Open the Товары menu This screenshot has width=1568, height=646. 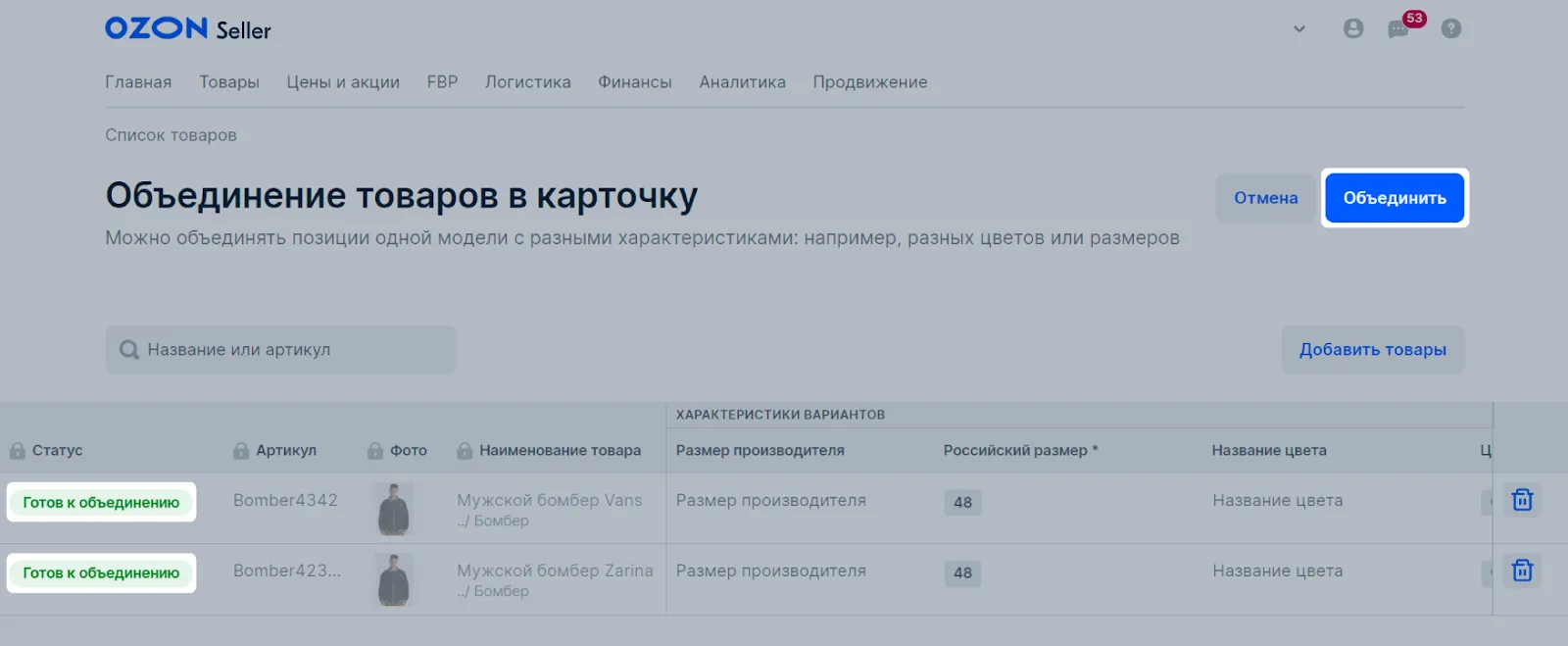pyautogui.click(x=229, y=82)
